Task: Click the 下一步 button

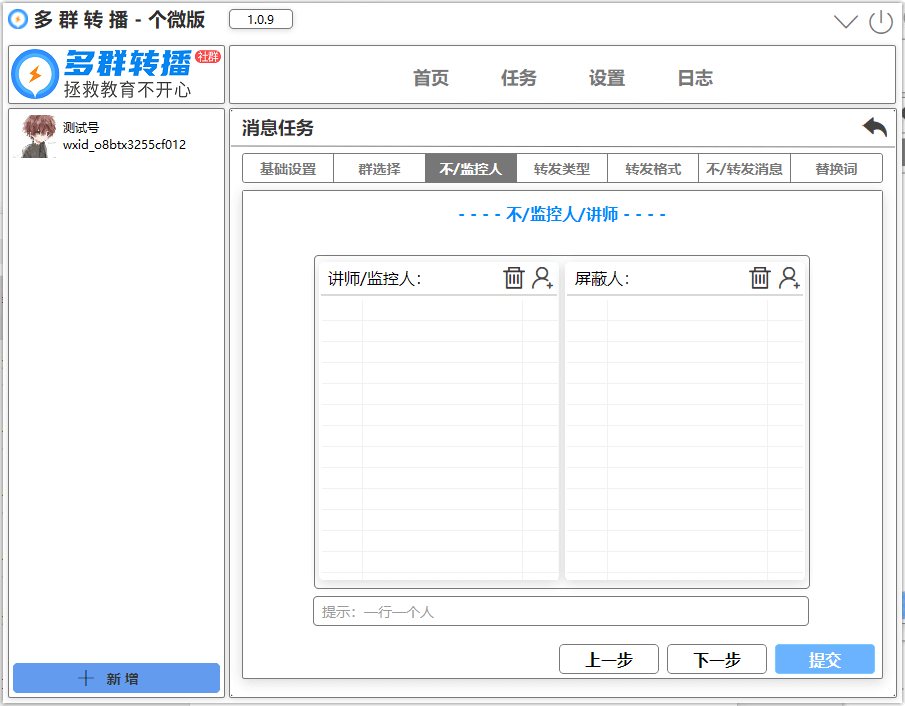Action: pyautogui.click(x=717, y=659)
